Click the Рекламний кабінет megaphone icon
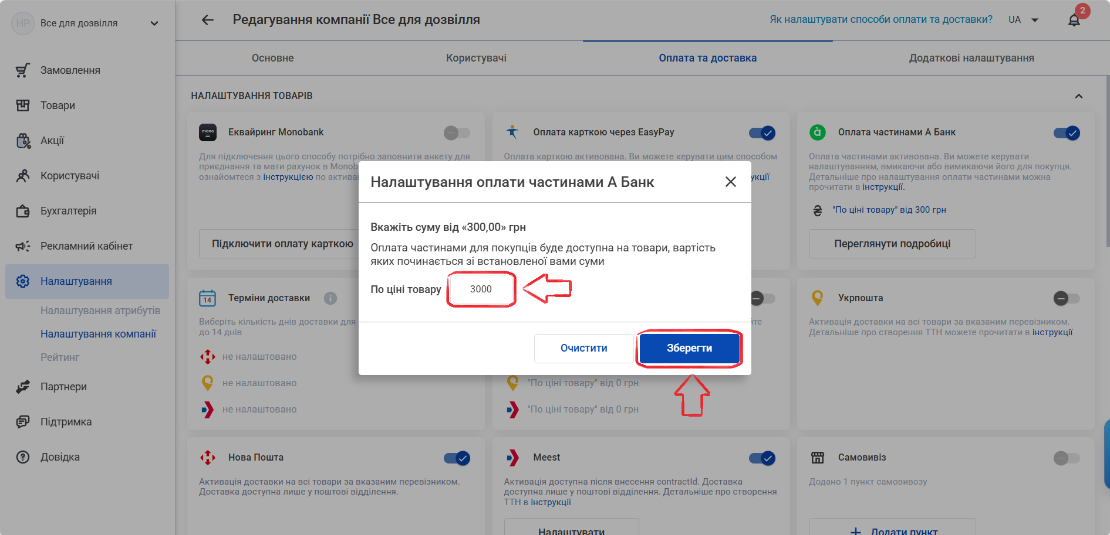The height and width of the screenshot is (535, 1110). point(23,246)
